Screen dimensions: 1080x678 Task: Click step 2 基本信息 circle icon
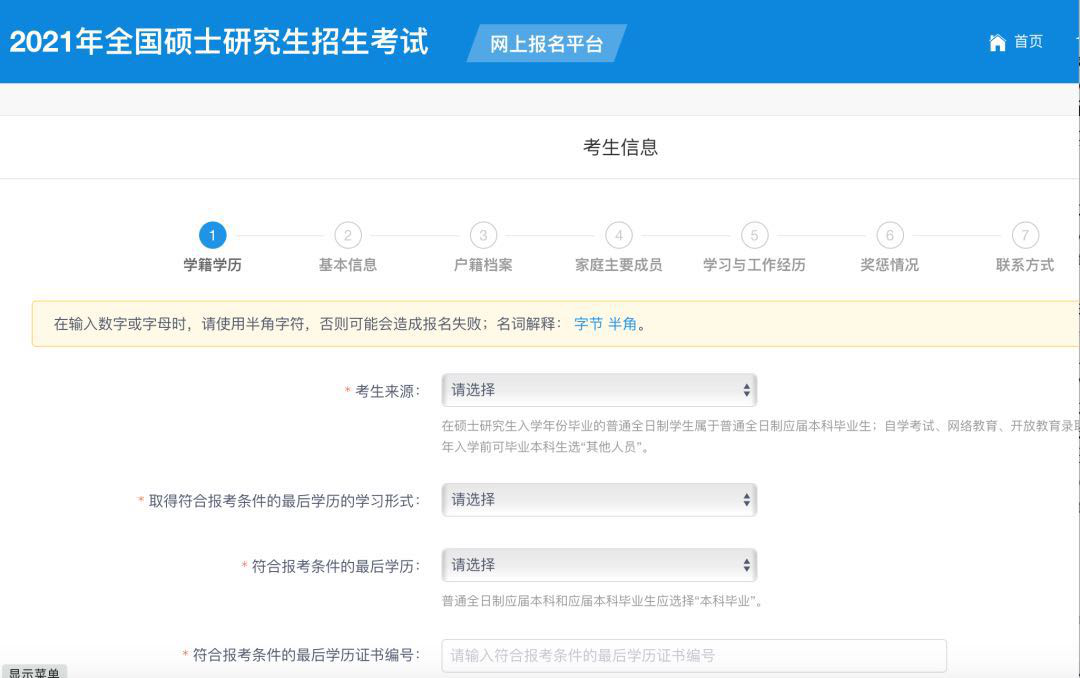[347, 237]
